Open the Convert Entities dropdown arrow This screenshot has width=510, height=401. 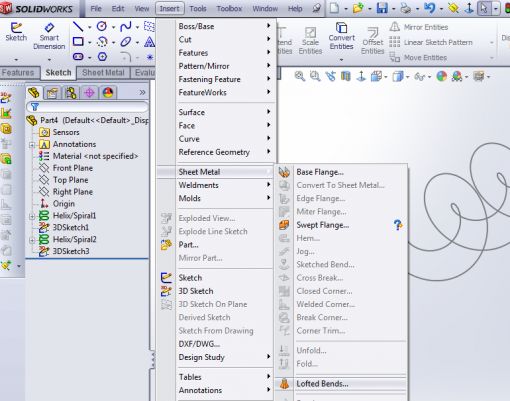click(x=341, y=60)
